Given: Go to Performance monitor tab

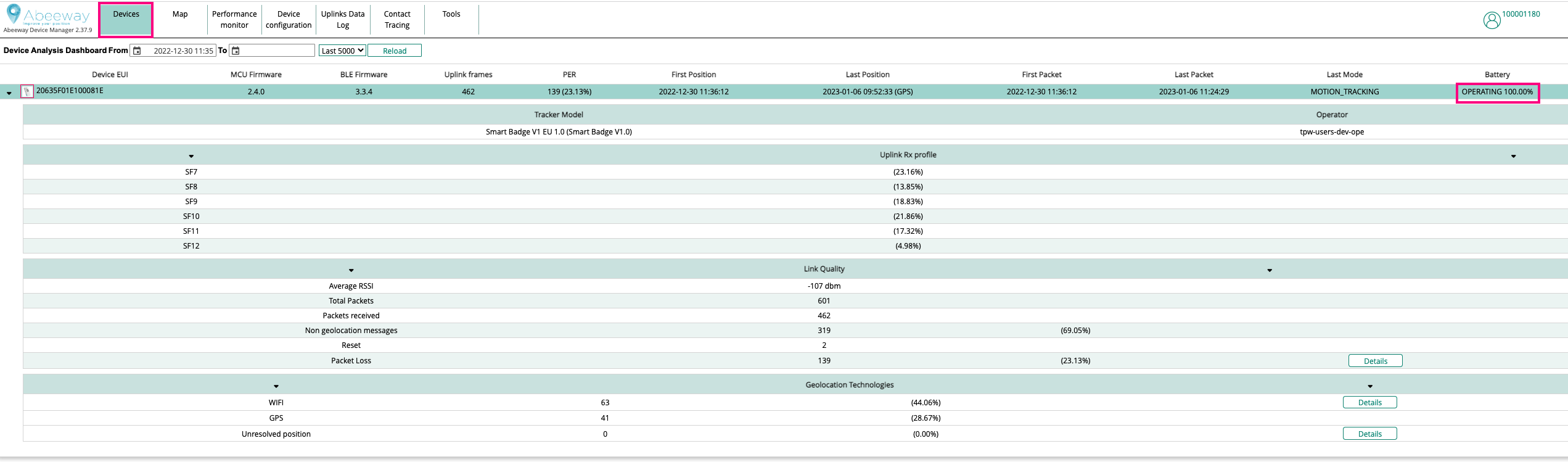Looking at the screenshot, I should point(234,20).
